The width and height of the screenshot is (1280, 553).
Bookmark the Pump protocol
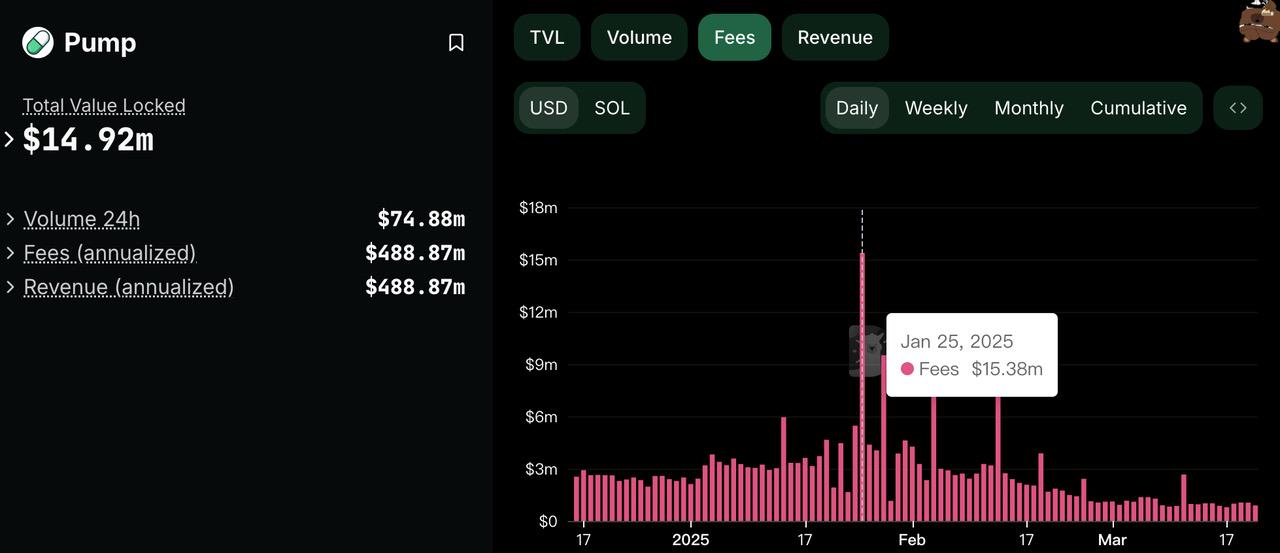click(x=456, y=43)
